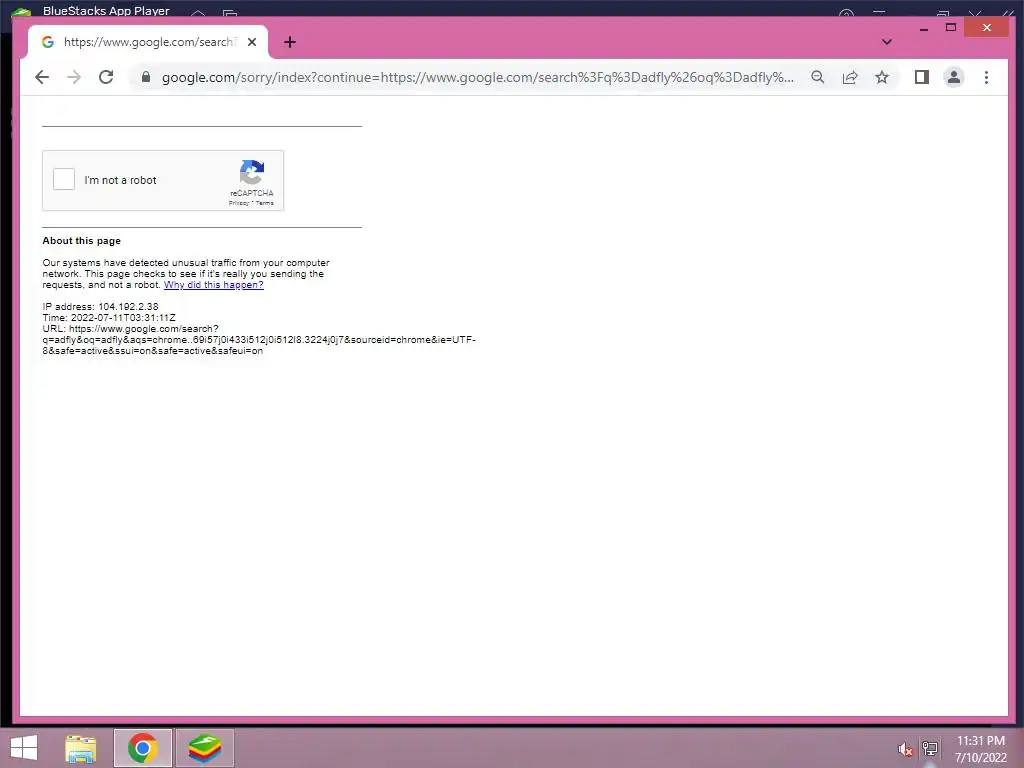Click the reCAPTCHA logo
Image resolution: width=1024 pixels, height=768 pixels.
pyautogui.click(x=252, y=173)
